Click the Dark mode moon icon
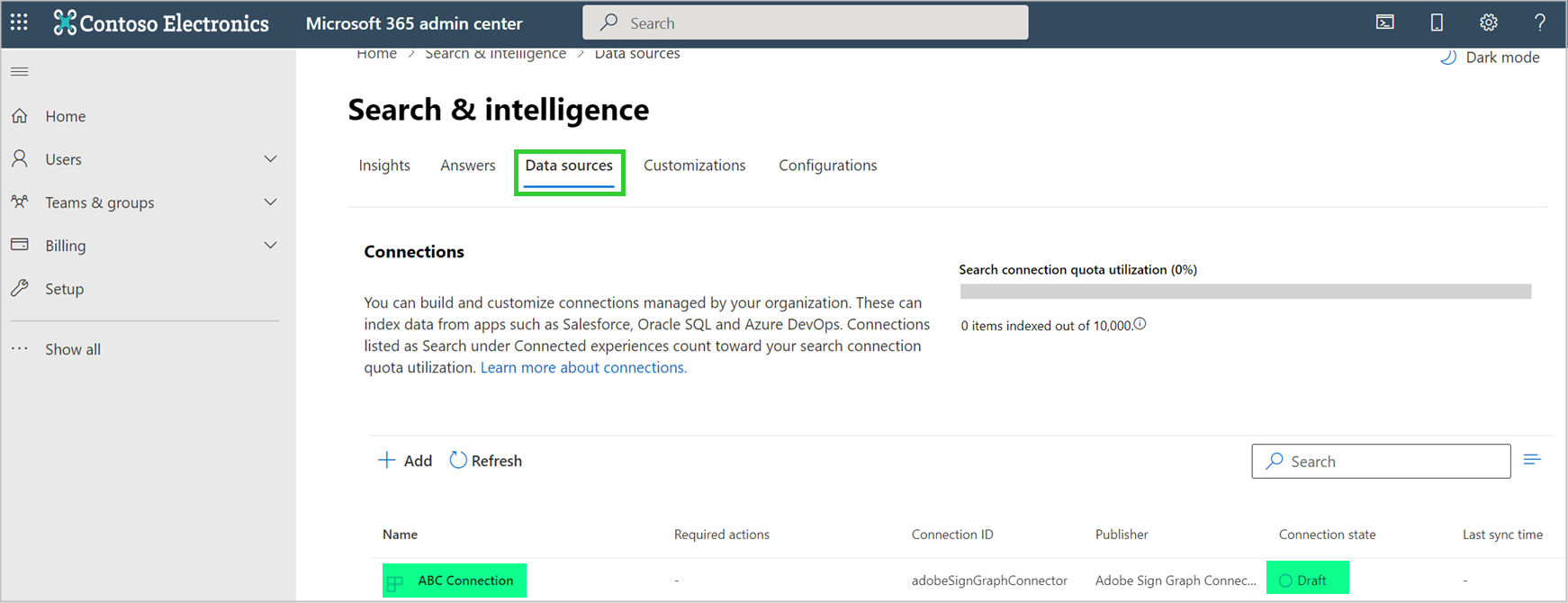Screen dimensions: 1568x603 pyautogui.click(x=1448, y=58)
